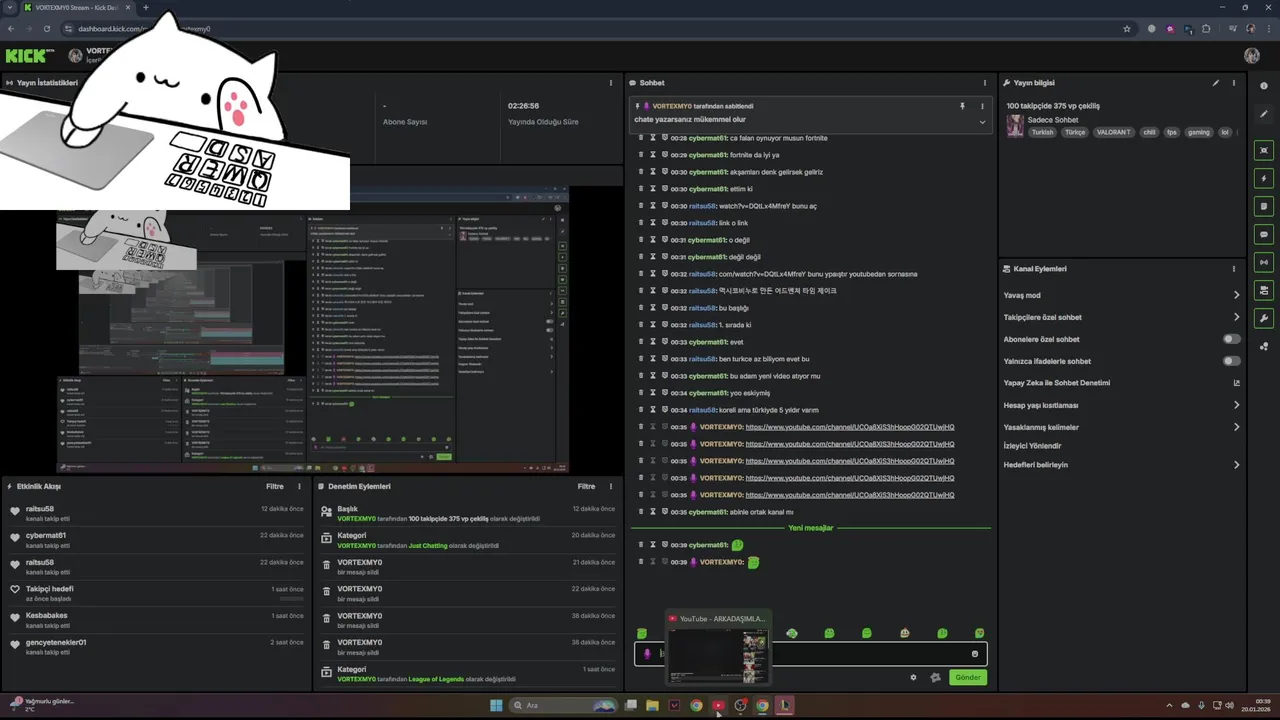The image size is (1280, 720).
Task: Toggle the wrench widget icon in sidebar
Action: point(1264,318)
